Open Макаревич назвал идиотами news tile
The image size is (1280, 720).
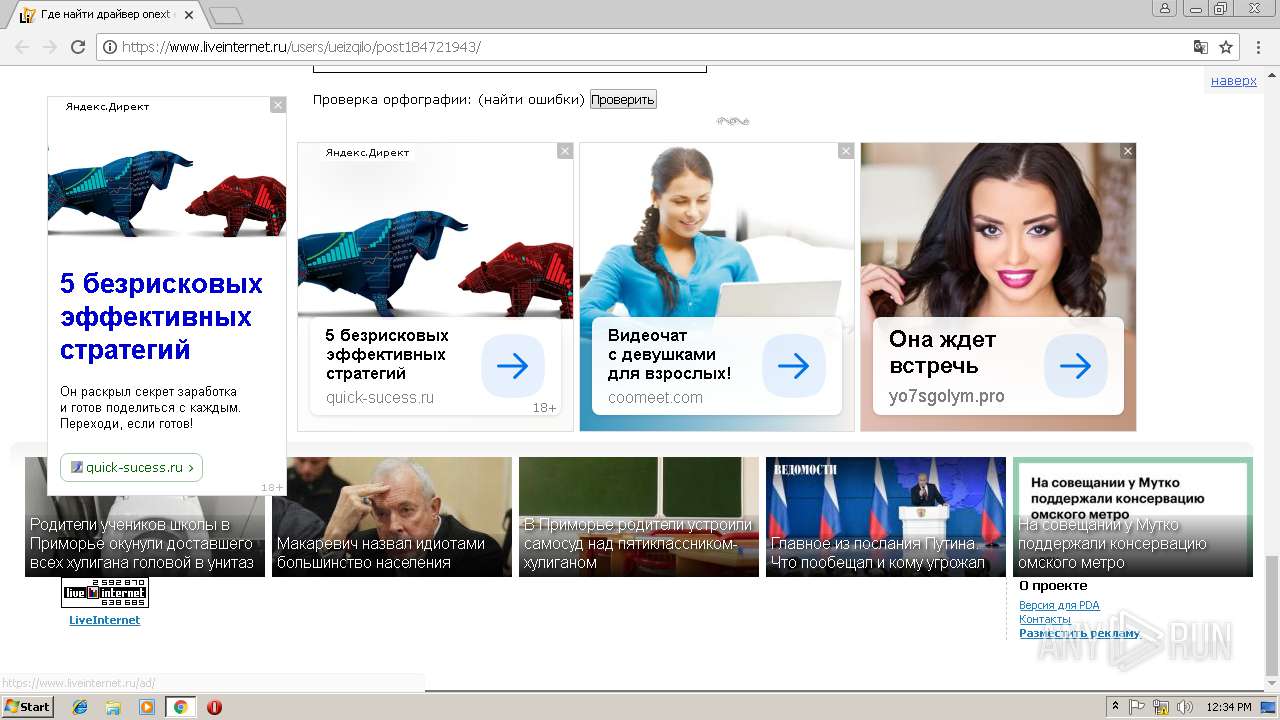pyautogui.click(x=392, y=517)
